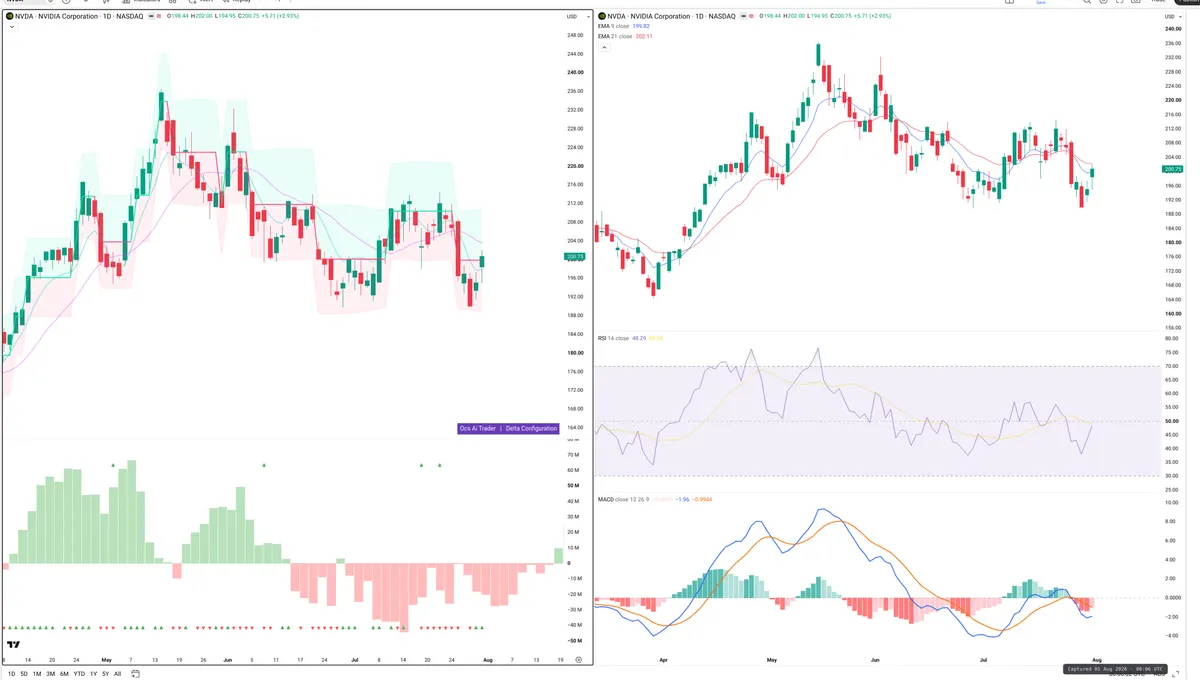Choose the 5Y time range
The image size is (1200, 680).
tap(105, 674)
